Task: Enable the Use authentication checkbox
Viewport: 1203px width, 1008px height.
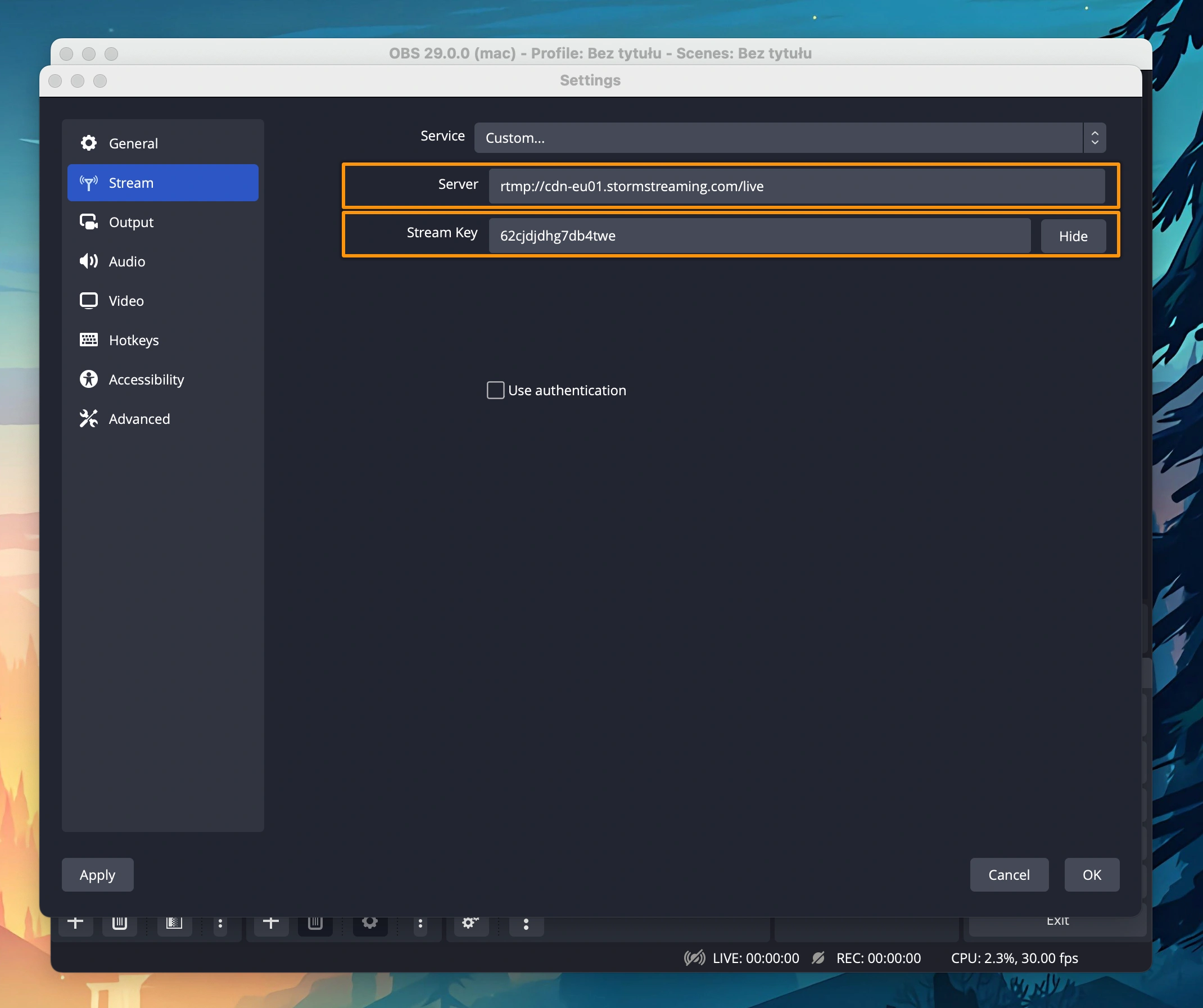Action: 495,390
